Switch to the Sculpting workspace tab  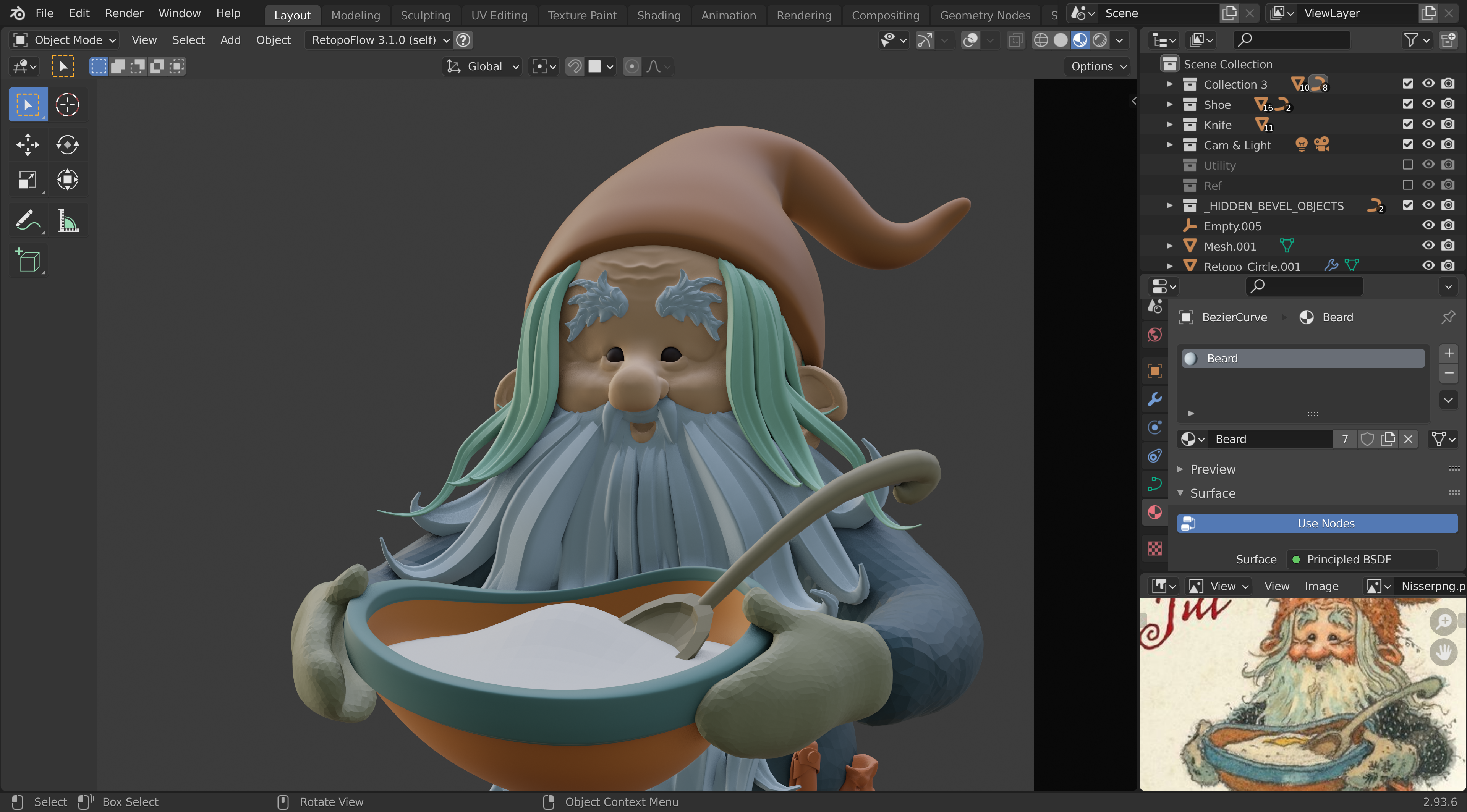(x=425, y=15)
